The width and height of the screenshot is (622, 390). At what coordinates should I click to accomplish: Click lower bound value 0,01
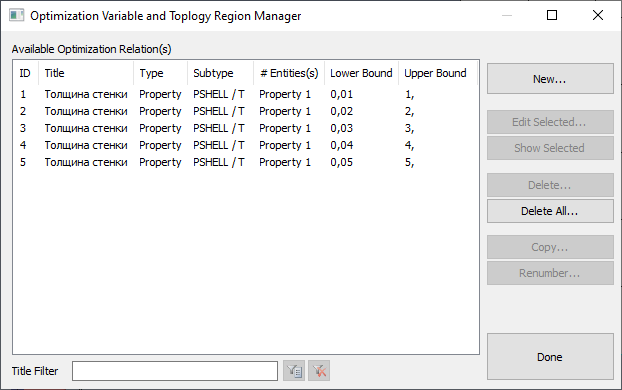point(342,94)
